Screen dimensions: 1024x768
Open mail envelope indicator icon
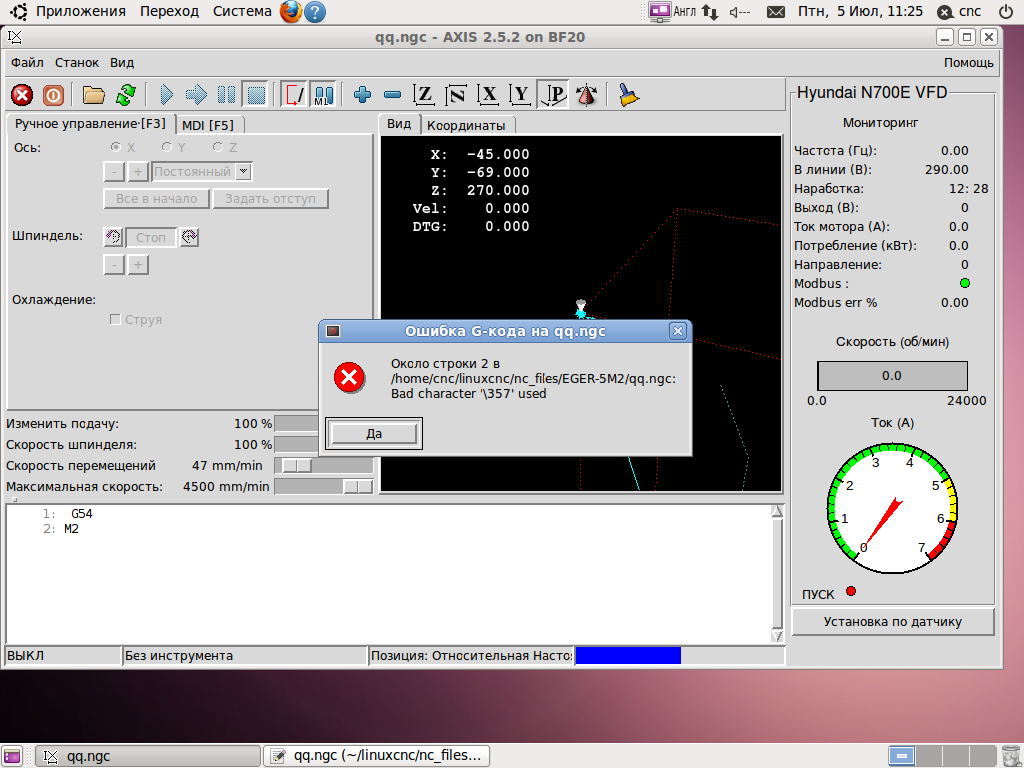[x=775, y=12]
